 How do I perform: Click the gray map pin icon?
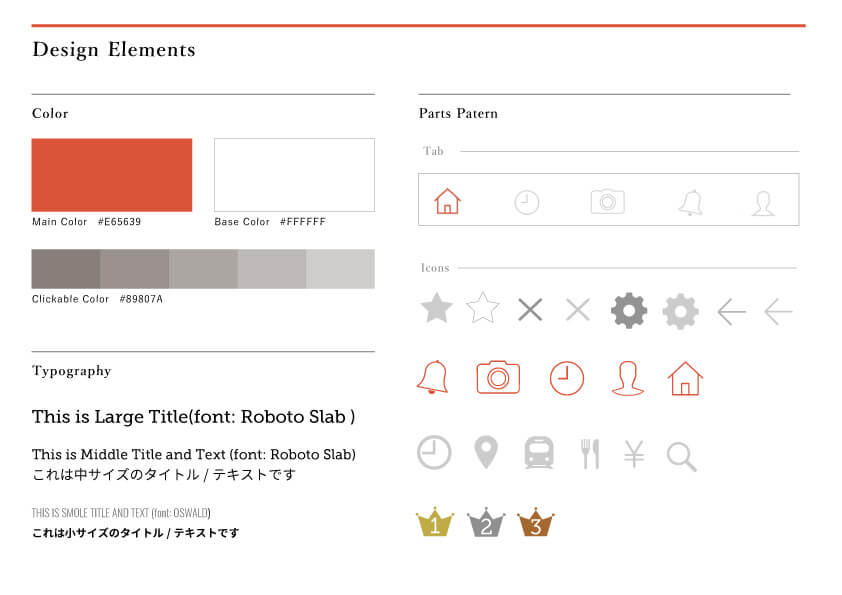(x=486, y=452)
